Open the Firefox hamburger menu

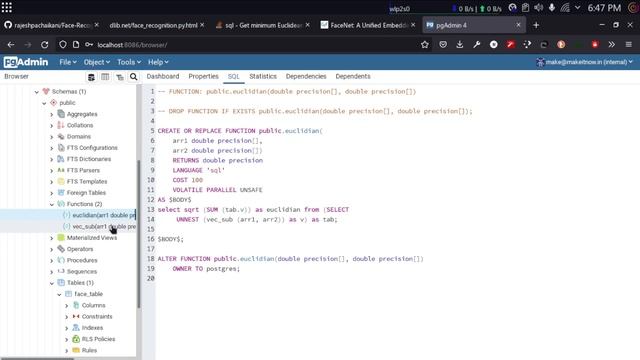(629, 45)
